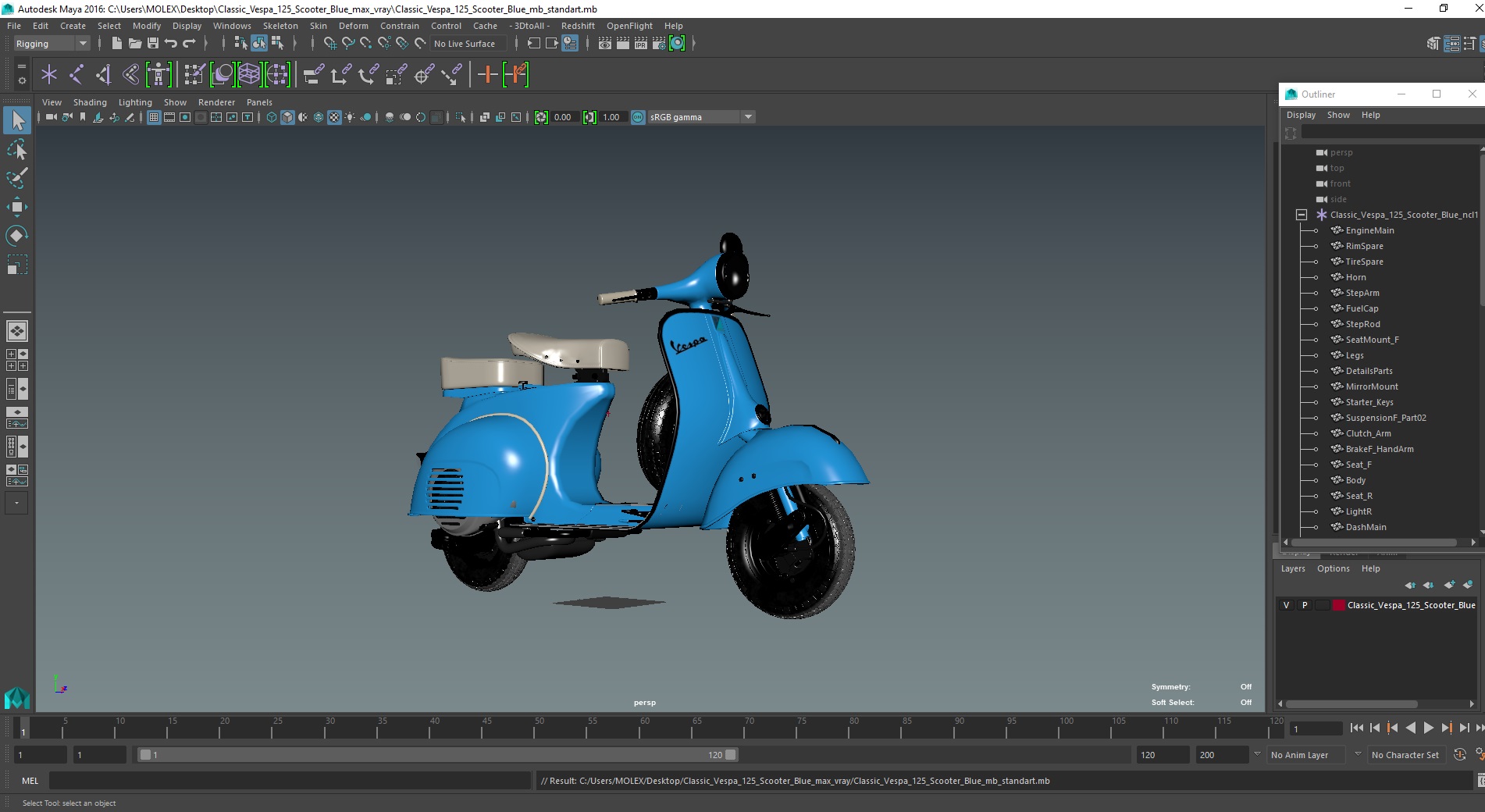Click the MEL command line input field
This screenshot has height=812, width=1485.
click(290, 781)
